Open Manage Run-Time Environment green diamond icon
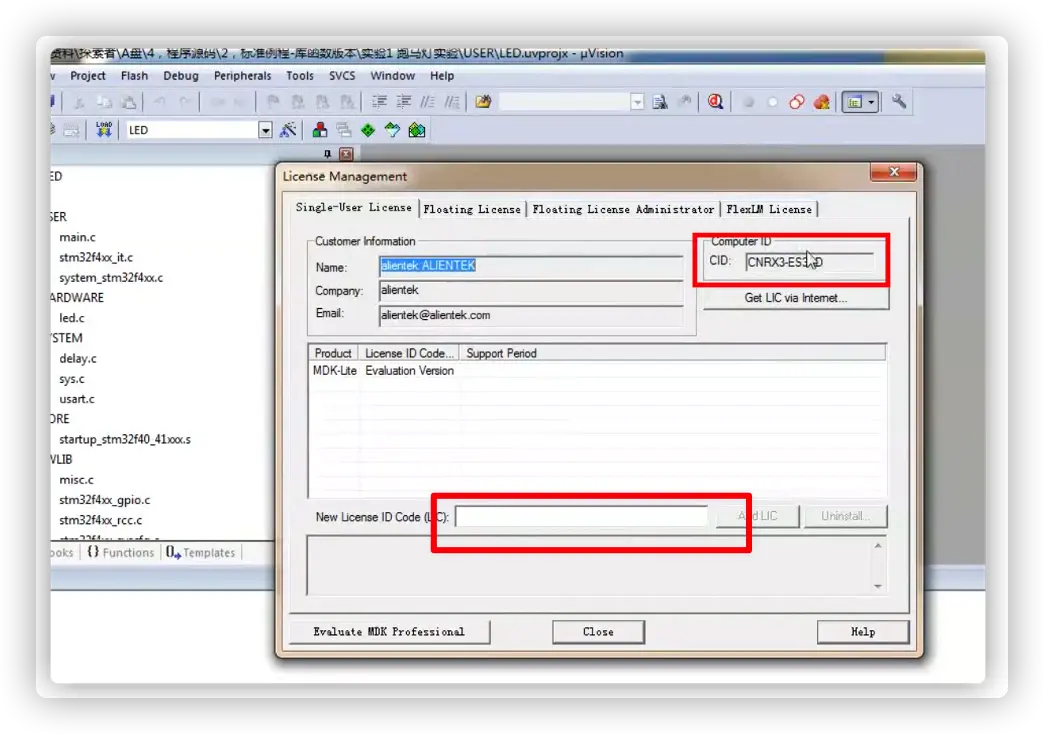Viewport: 1044px width, 734px height. tap(368, 130)
